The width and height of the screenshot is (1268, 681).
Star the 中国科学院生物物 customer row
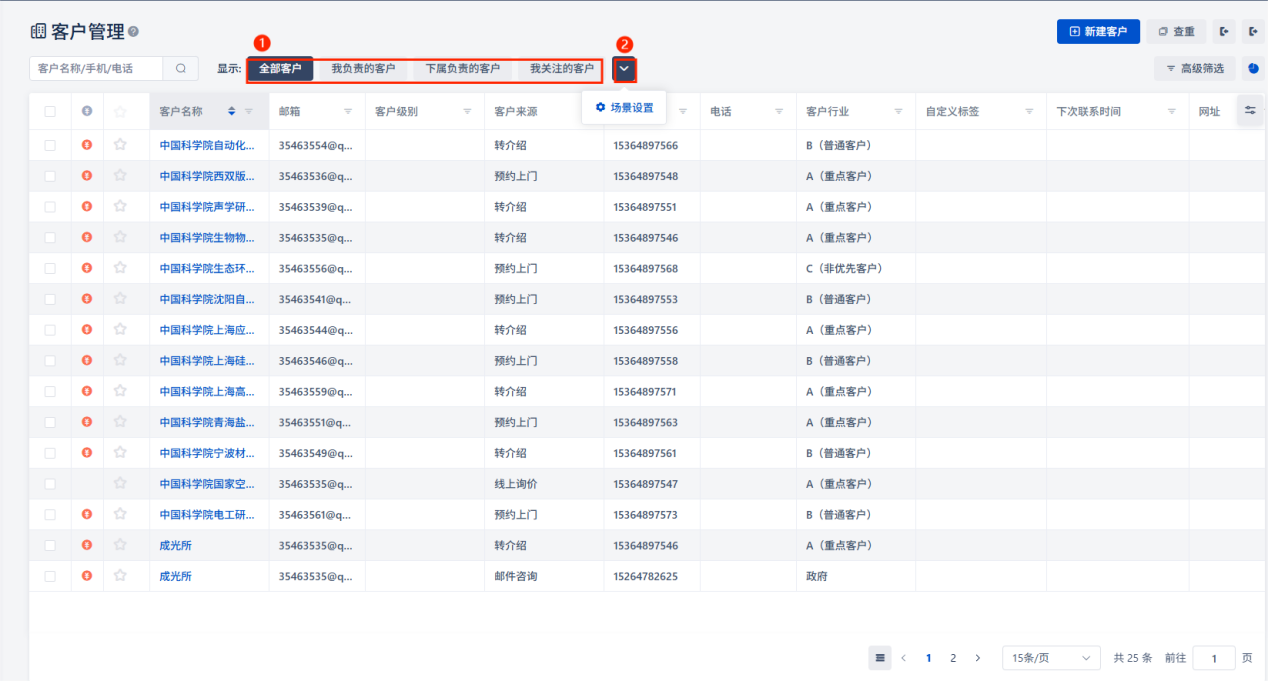120,238
